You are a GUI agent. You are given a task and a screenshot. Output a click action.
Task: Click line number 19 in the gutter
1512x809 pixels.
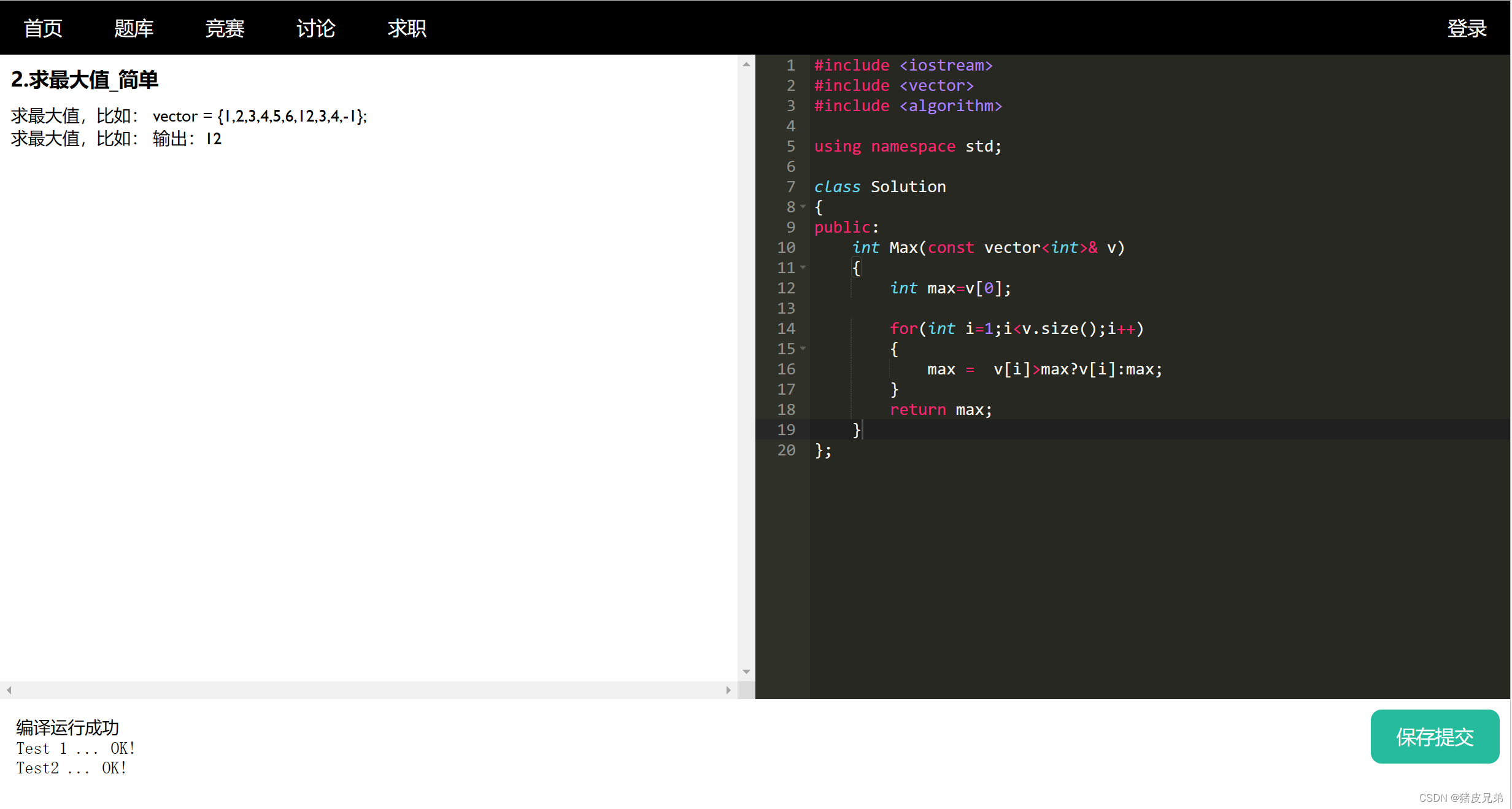tap(786, 430)
